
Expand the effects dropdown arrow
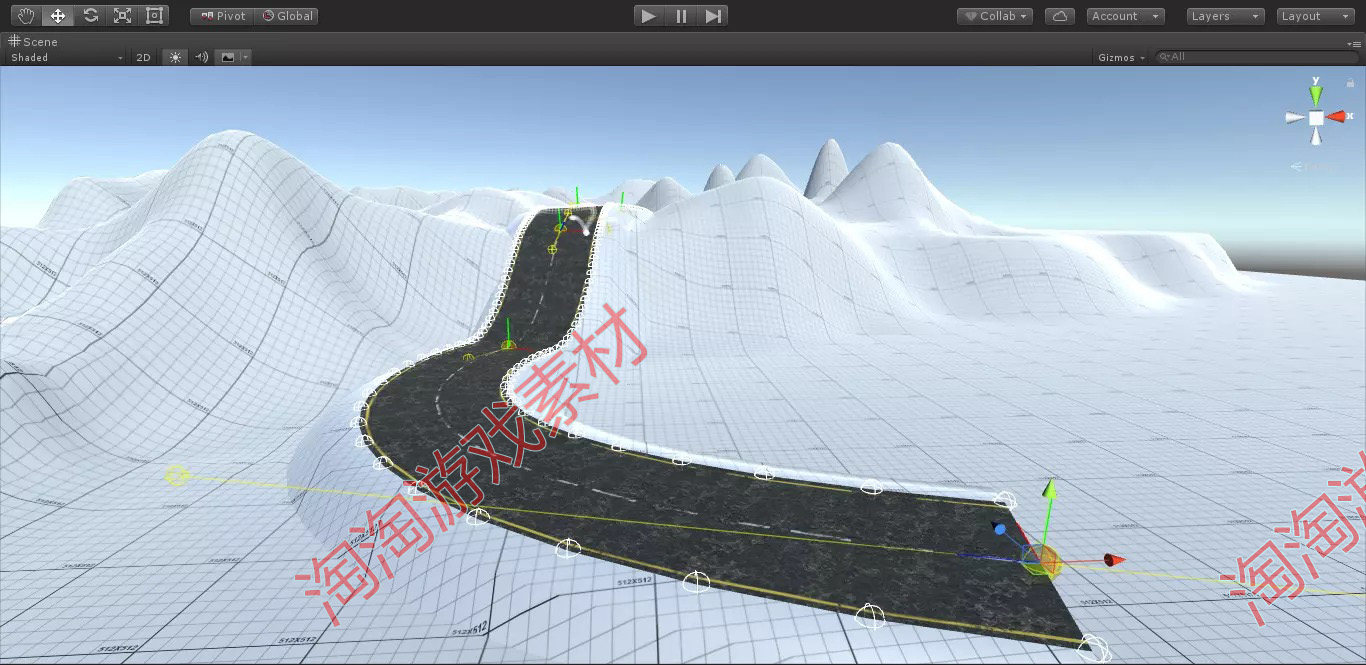(246, 57)
